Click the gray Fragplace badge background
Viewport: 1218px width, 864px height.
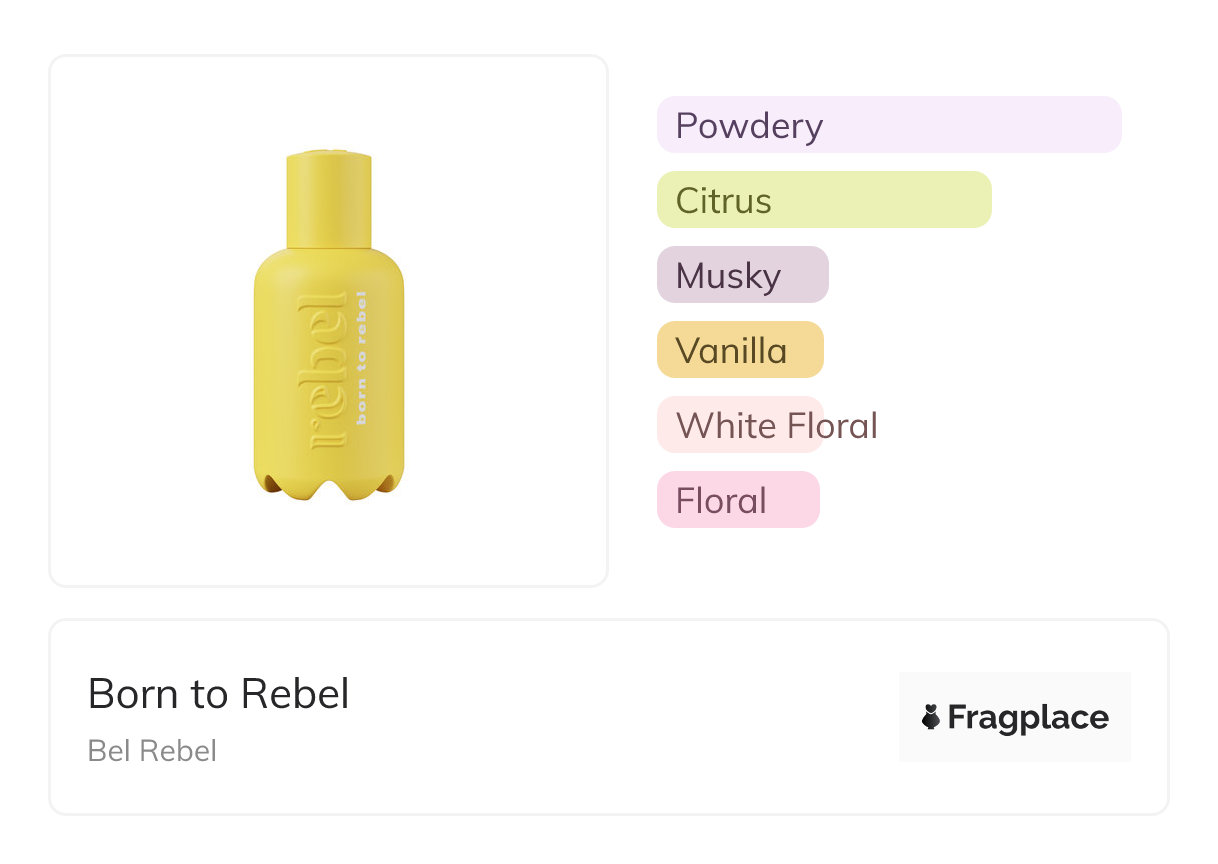point(1015,685)
